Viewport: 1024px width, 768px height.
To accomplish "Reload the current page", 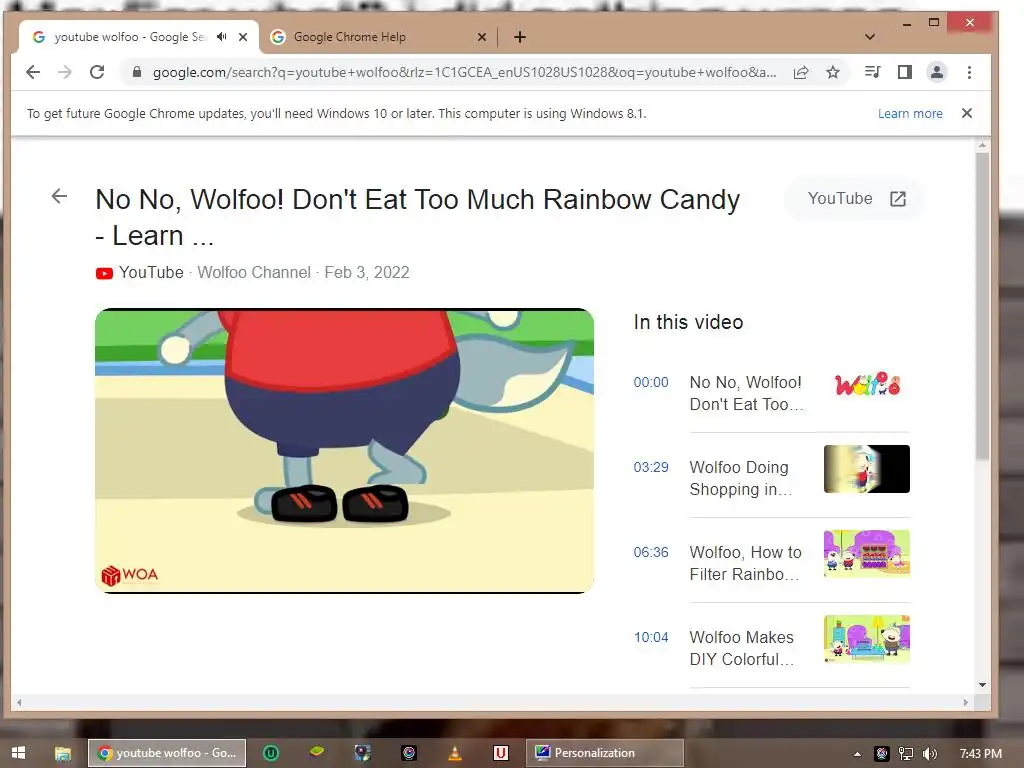I will (x=97, y=72).
